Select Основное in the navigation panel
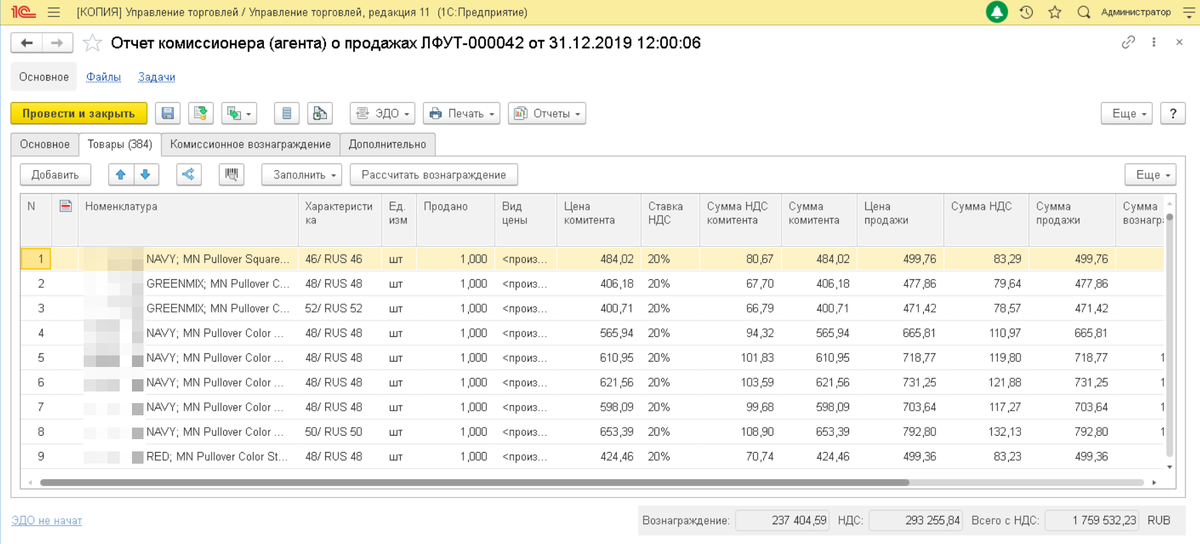The height and width of the screenshot is (544, 1200). coord(44,77)
